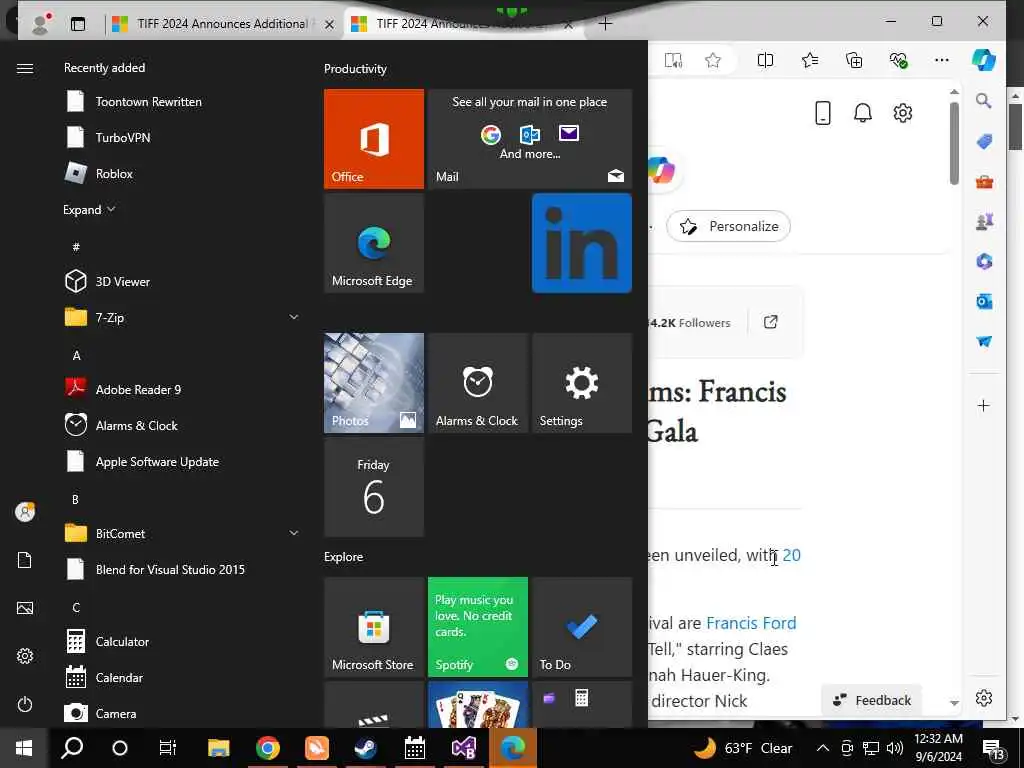Open the user account icon in Start
This screenshot has height=768, width=1024.
coord(25,512)
